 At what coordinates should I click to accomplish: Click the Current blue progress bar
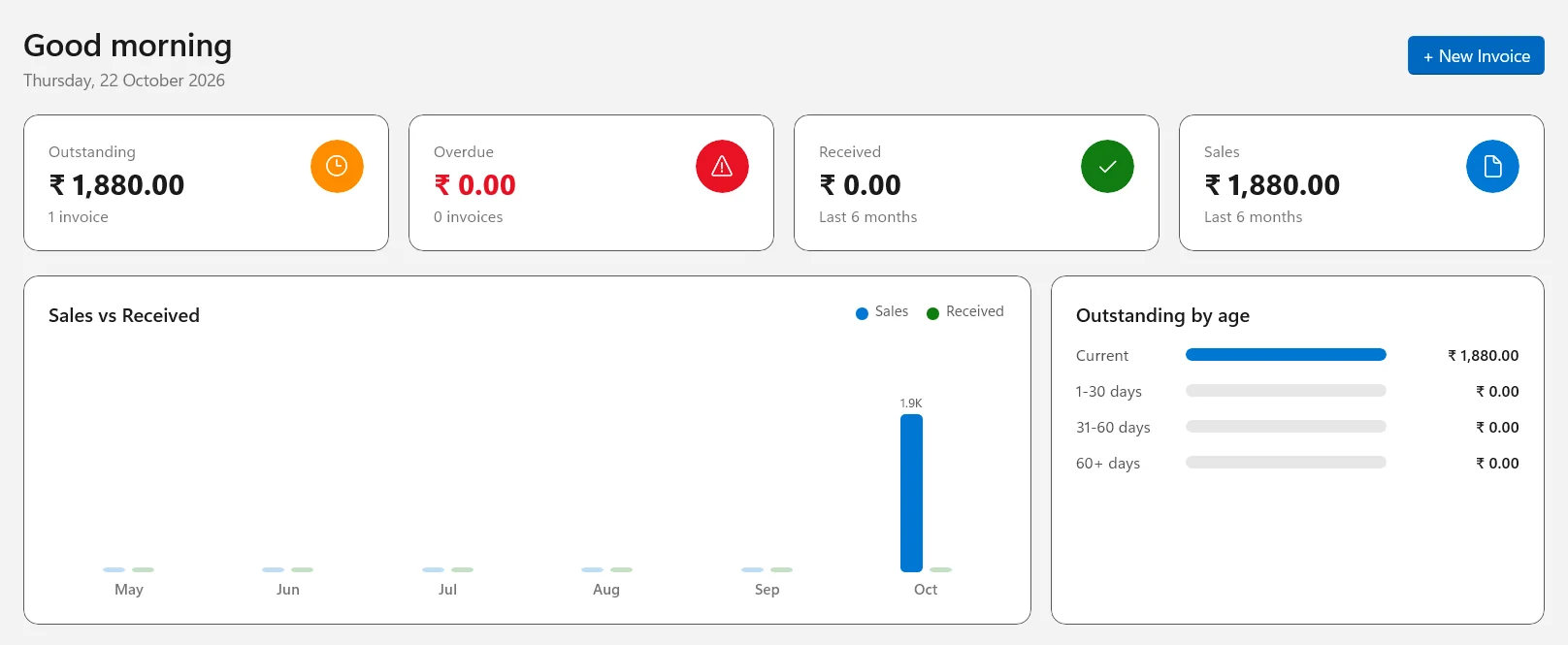(1286, 355)
